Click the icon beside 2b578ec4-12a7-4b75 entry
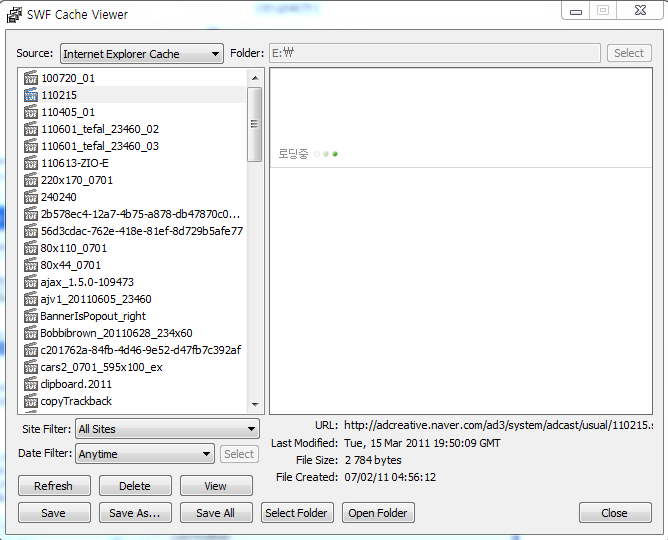This screenshot has height=540, width=668. click(x=31, y=214)
